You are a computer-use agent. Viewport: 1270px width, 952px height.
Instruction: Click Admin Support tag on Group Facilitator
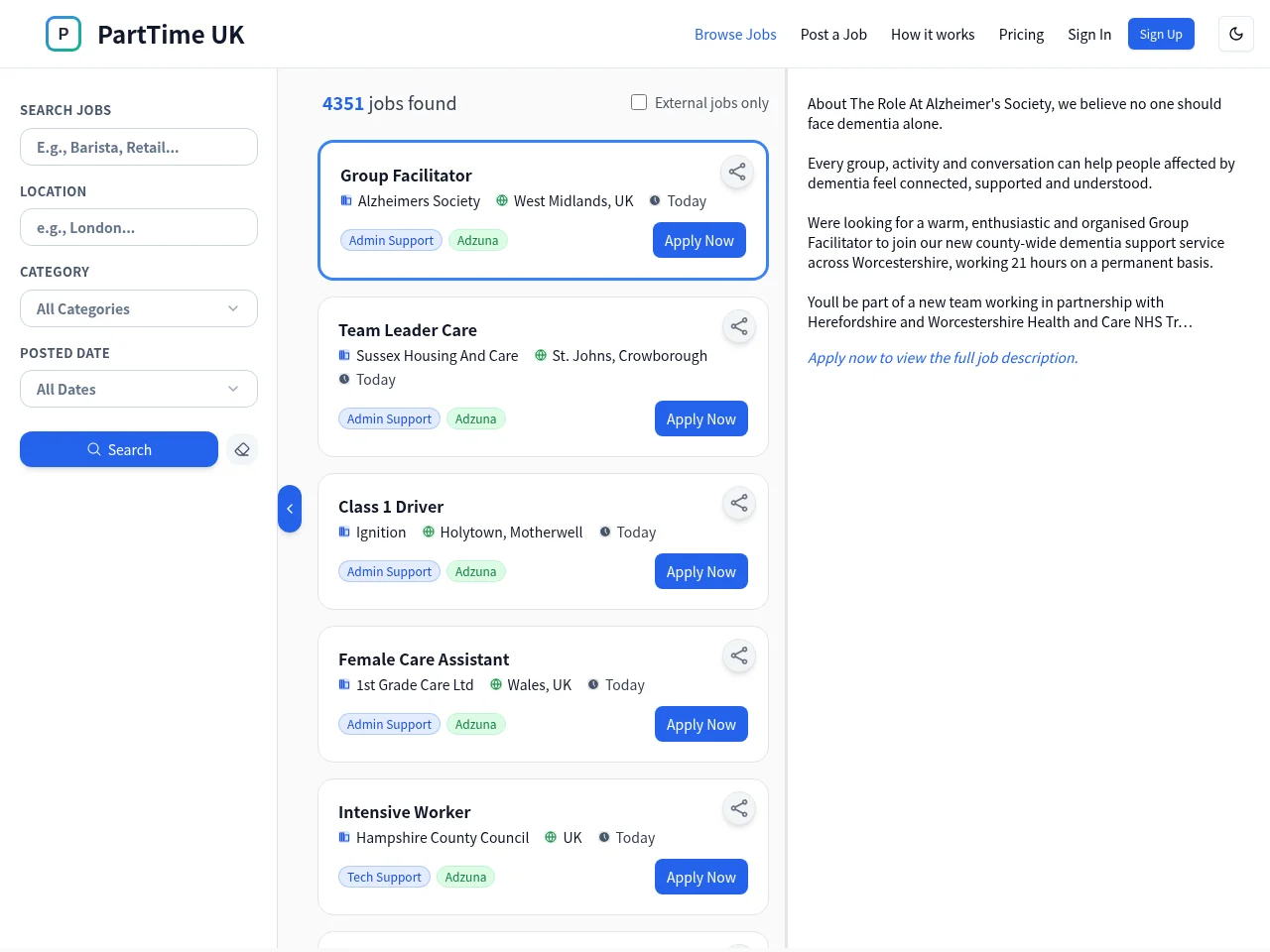(391, 240)
